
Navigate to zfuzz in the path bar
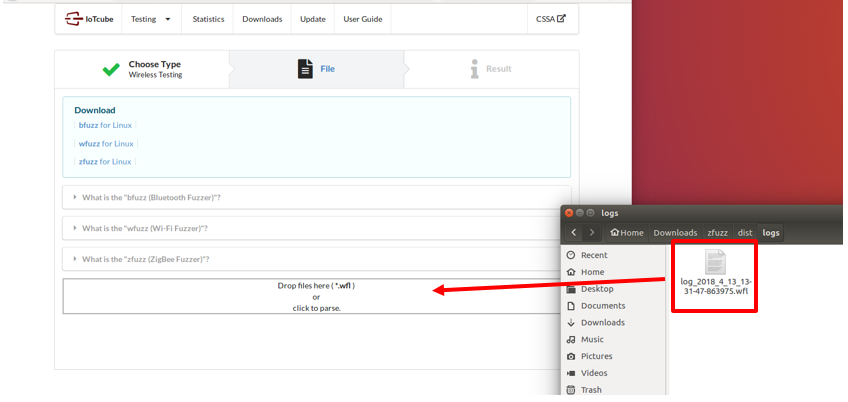click(x=717, y=233)
